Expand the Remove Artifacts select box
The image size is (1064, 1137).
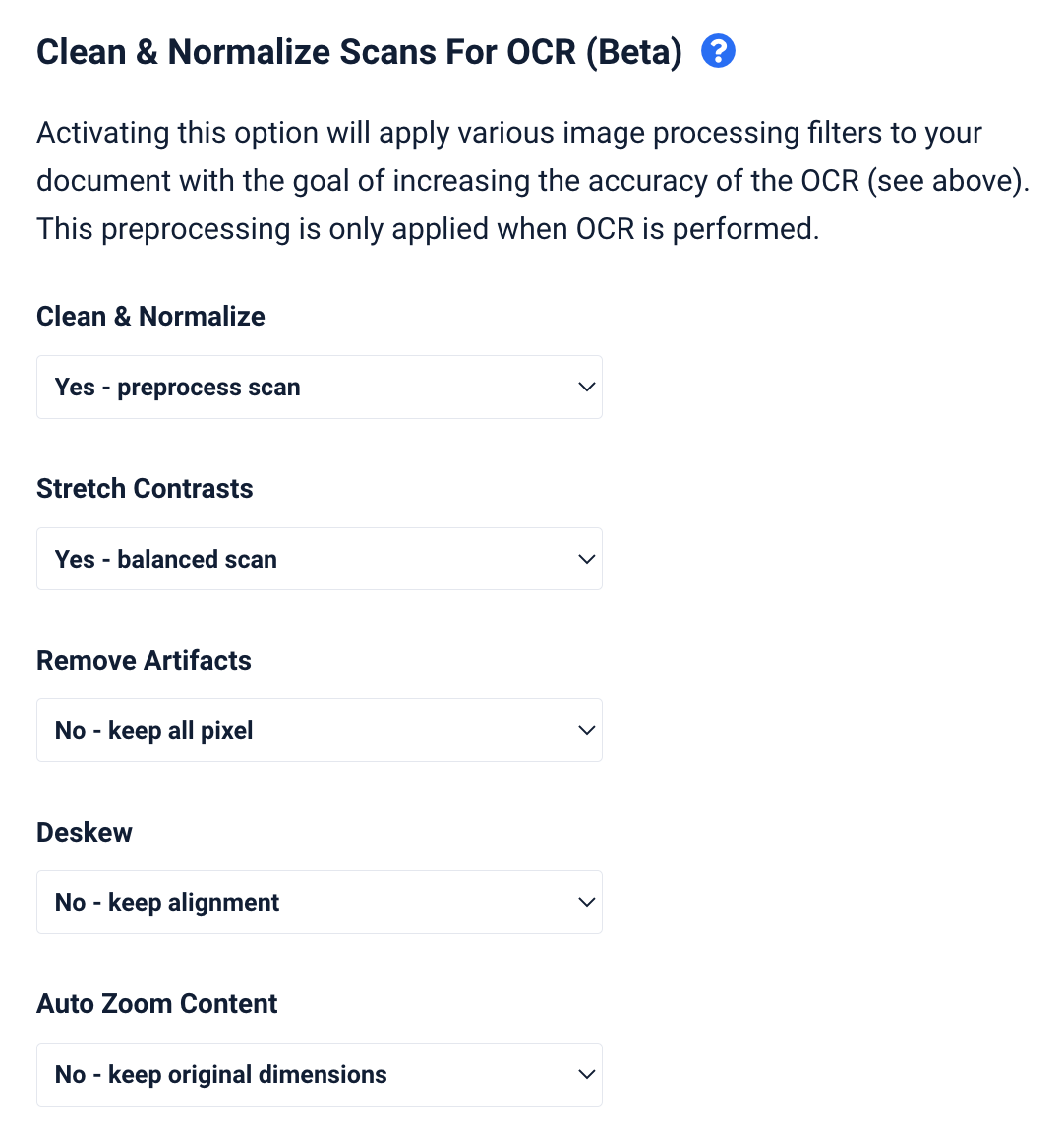tap(320, 730)
